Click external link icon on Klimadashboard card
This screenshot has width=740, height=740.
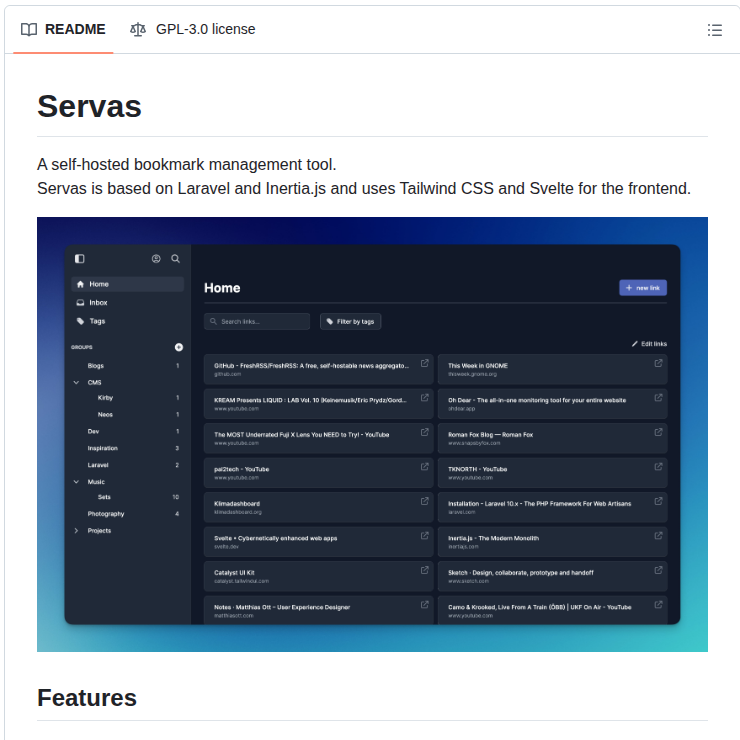424,501
